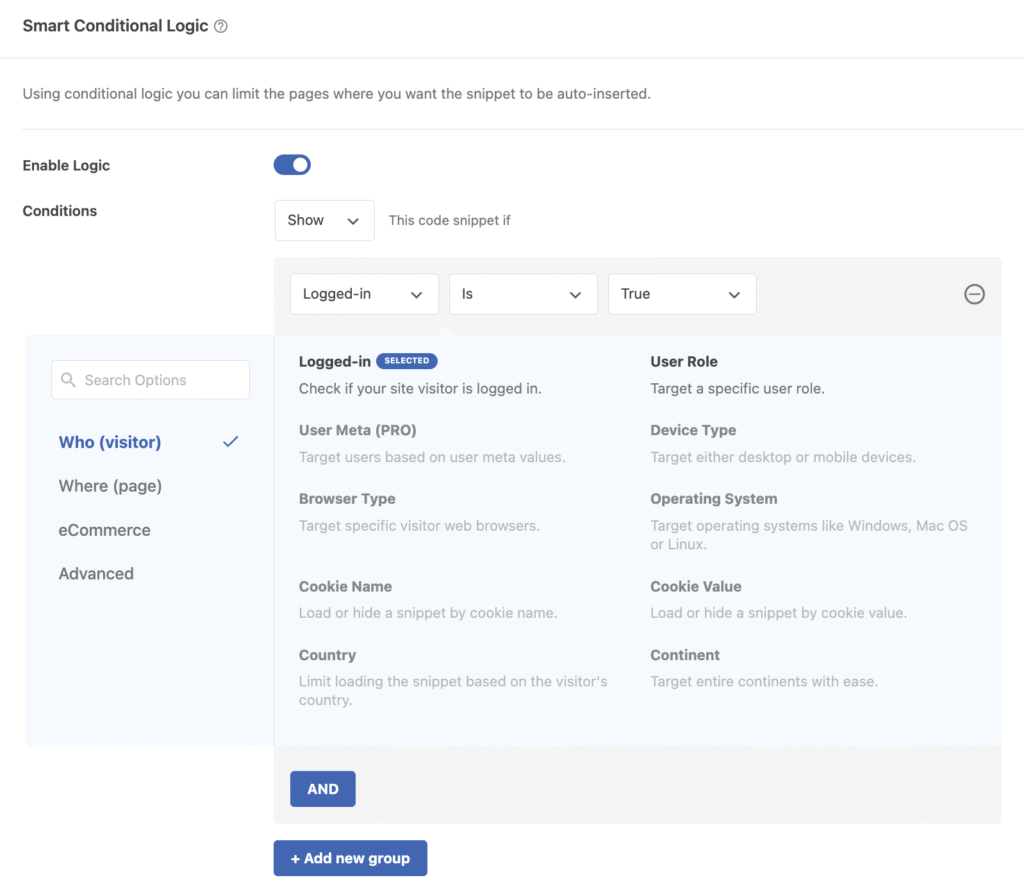1024x896 pixels.
Task: Open the eCommerce conditions tab
Action: [x=104, y=529]
